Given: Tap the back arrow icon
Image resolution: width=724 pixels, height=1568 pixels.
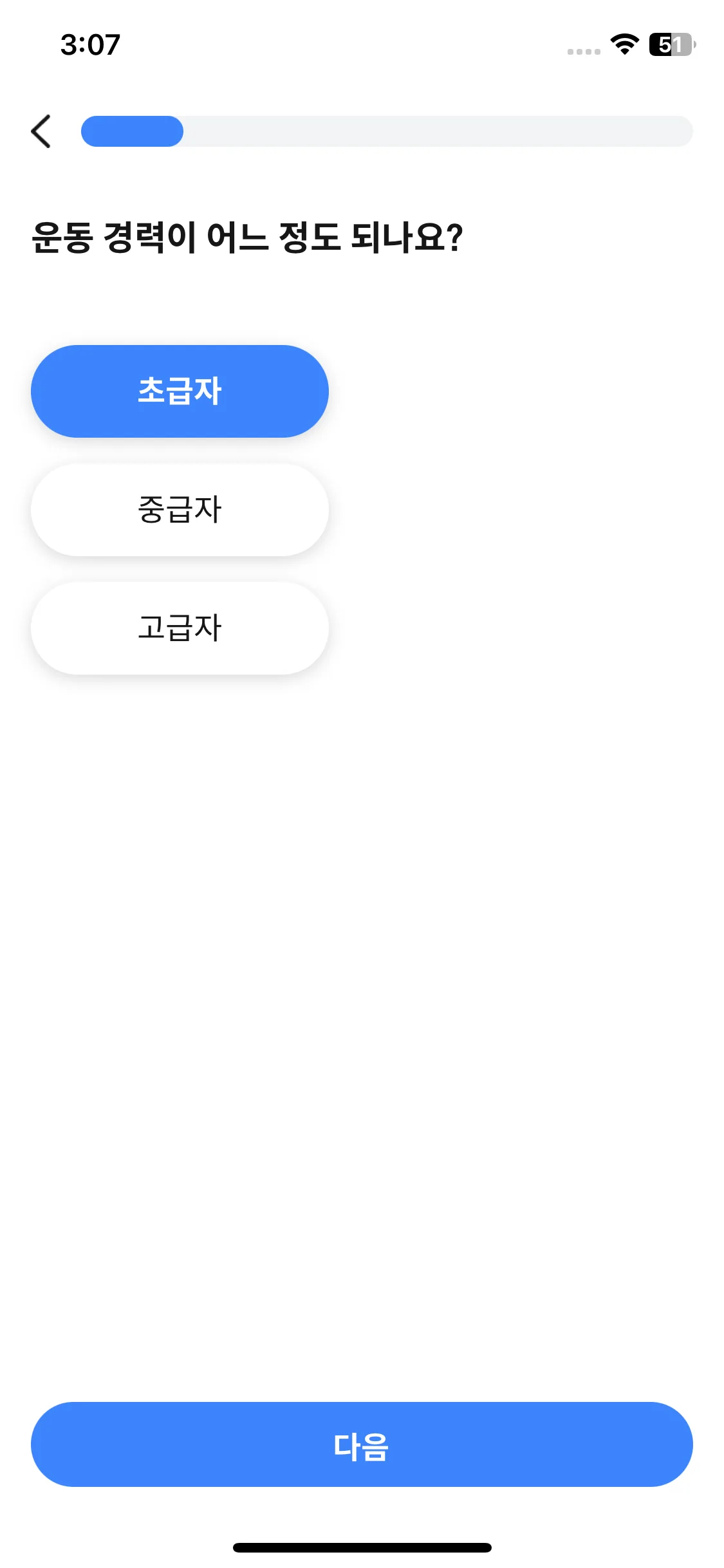Looking at the screenshot, I should coord(41,131).
